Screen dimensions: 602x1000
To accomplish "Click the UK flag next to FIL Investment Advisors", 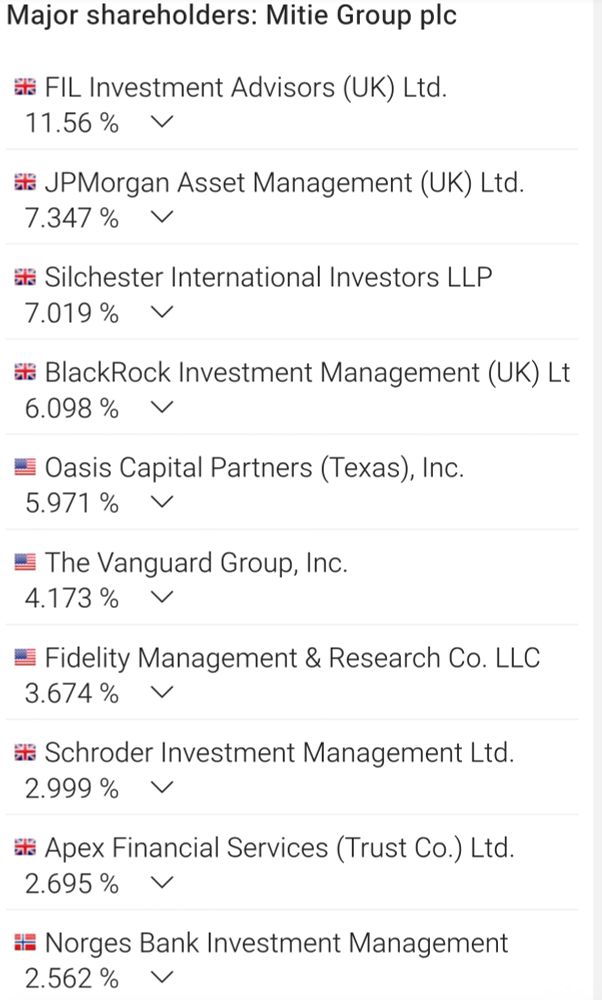I will point(25,87).
